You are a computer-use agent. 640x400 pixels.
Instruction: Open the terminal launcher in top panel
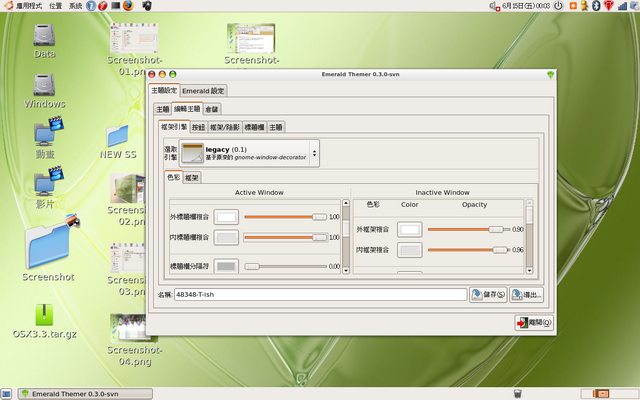click(x=116, y=6)
